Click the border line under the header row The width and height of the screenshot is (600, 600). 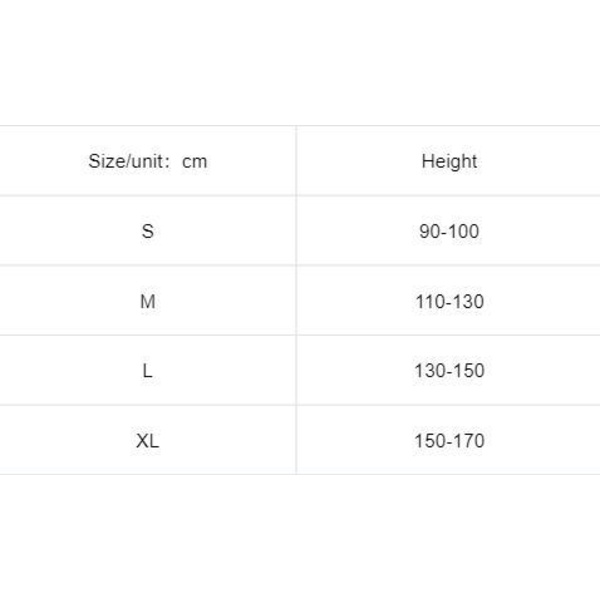[x=300, y=196]
